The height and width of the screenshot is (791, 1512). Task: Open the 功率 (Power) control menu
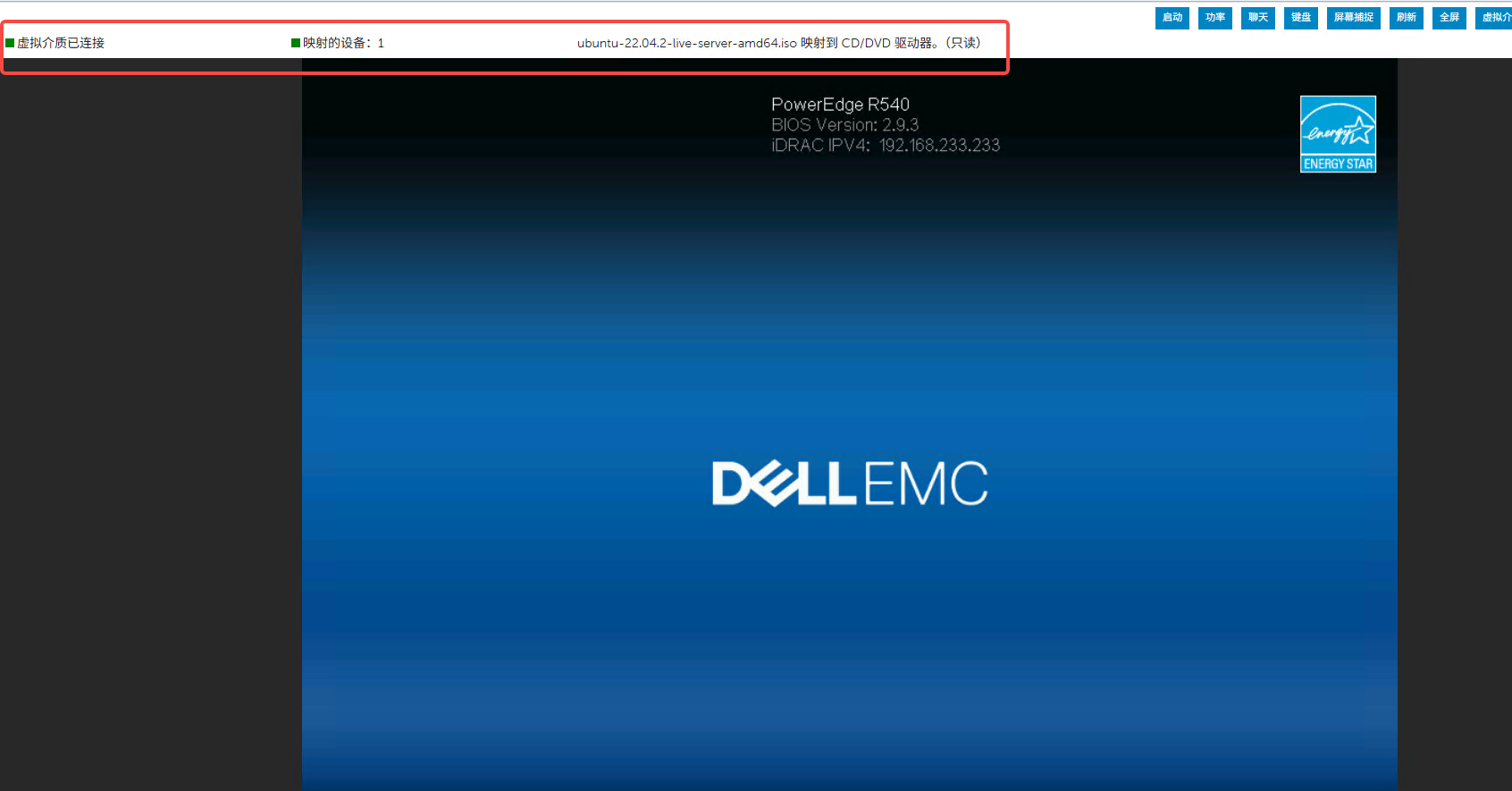(x=1214, y=18)
